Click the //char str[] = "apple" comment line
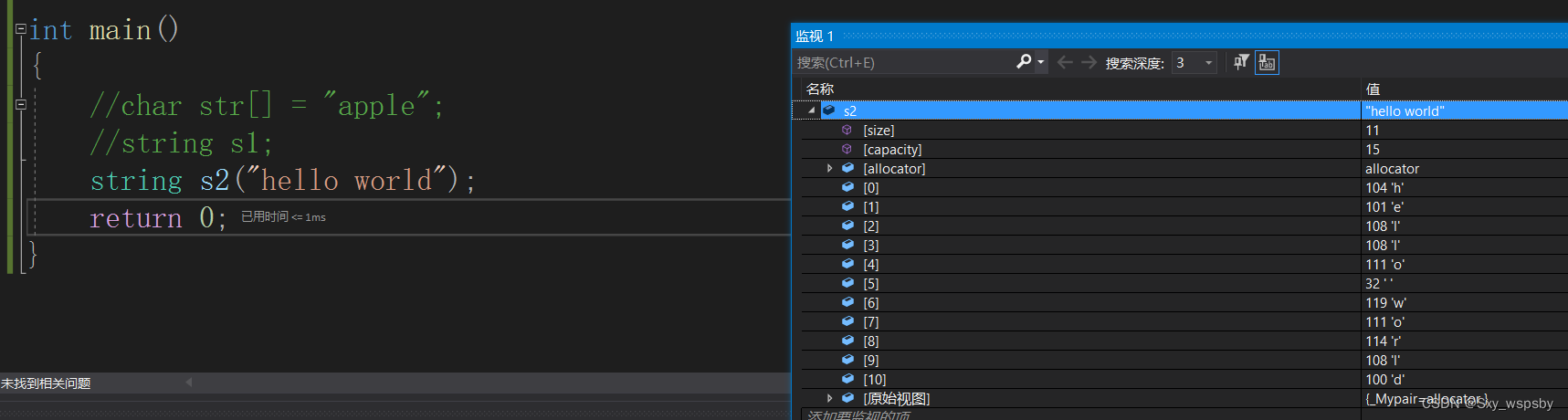 coord(267,106)
